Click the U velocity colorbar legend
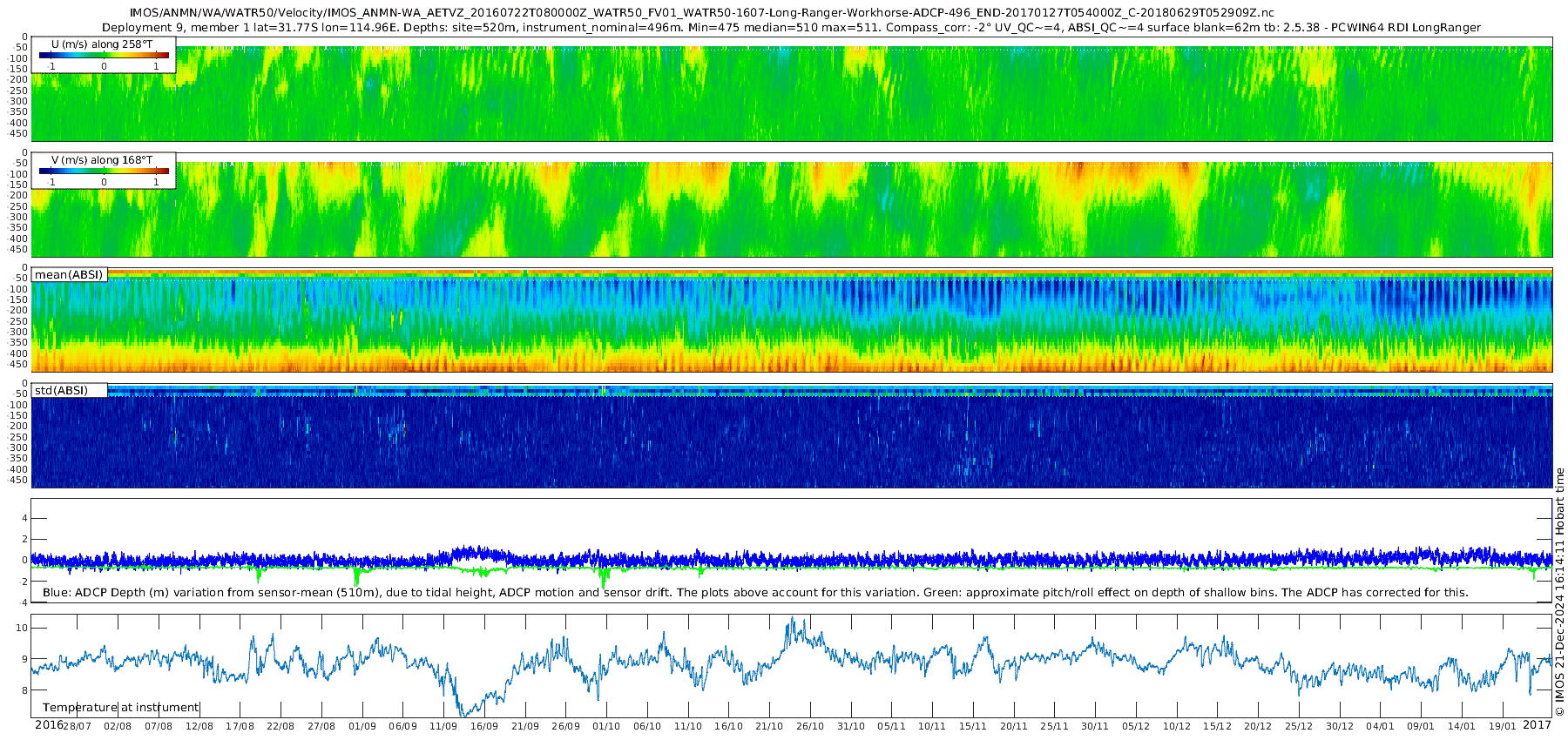Viewport: 1568px width, 740px height. point(104,56)
